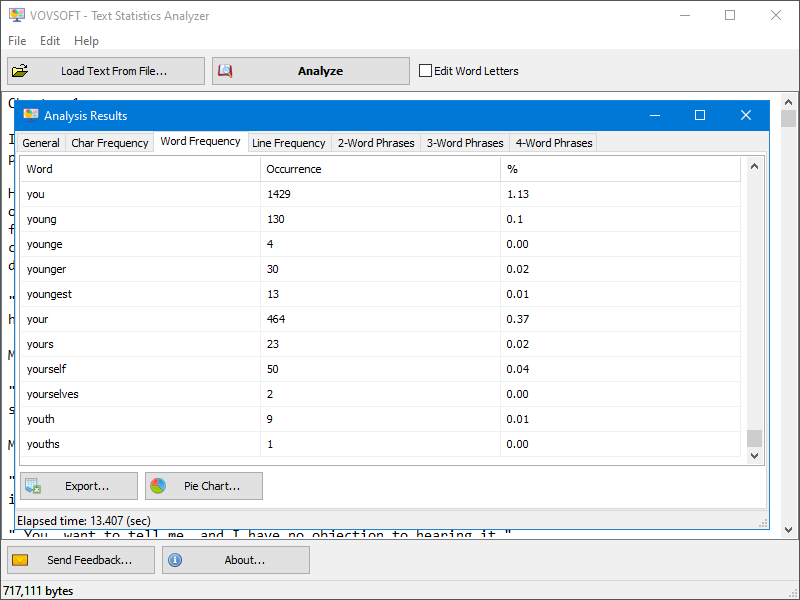Open the Edit menu
Screen dimensions: 800x600
pyautogui.click(x=49, y=40)
